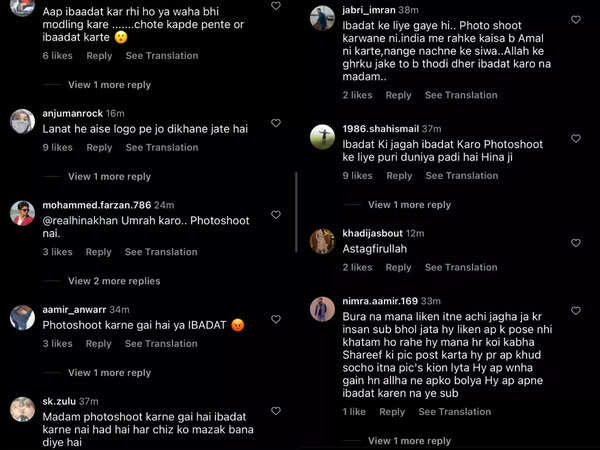The height and width of the screenshot is (450, 600).
Task: Like sk.zulu's comment heart icon
Action: click(x=276, y=410)
